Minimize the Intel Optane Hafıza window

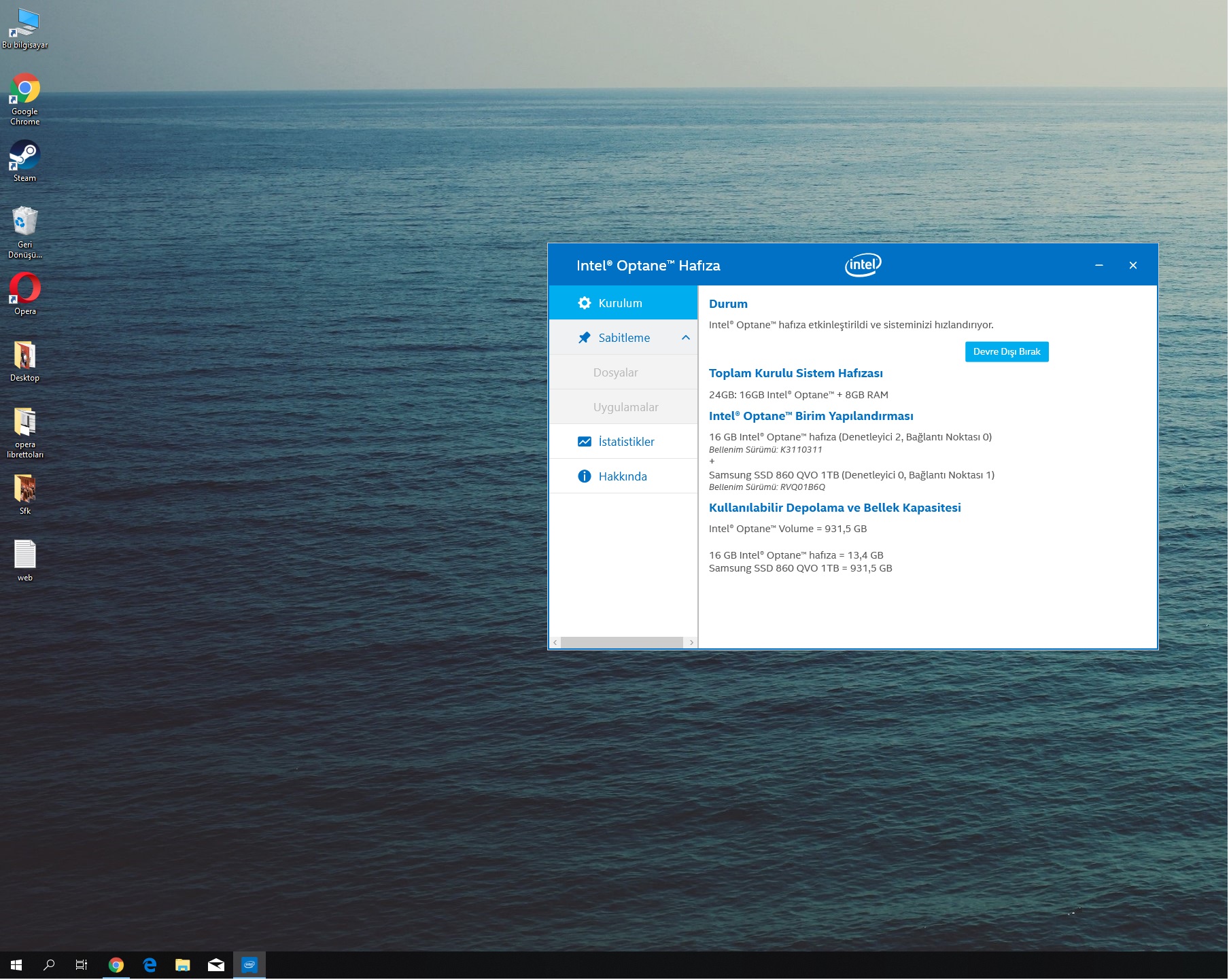(x=1100, y=266)
